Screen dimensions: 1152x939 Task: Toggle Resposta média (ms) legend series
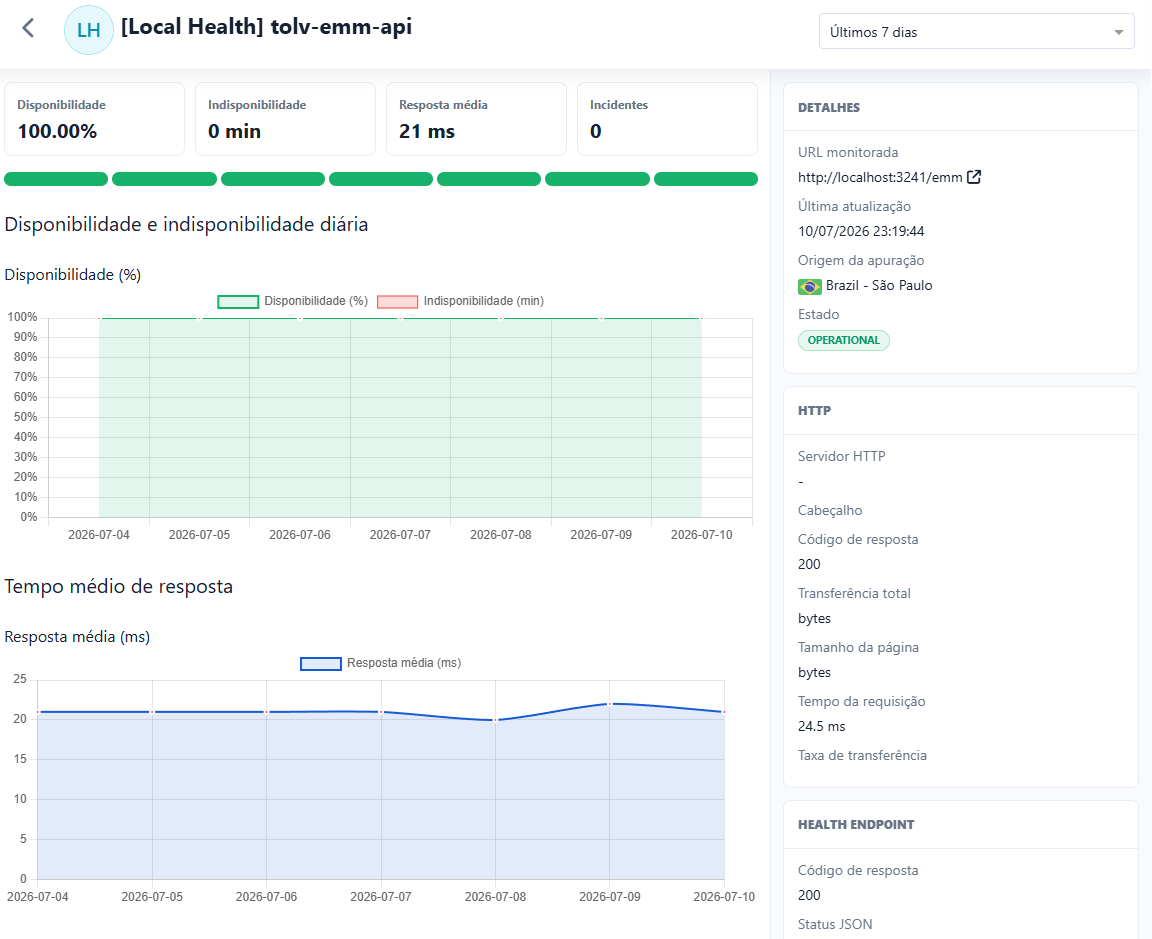(x=381, y=663)
